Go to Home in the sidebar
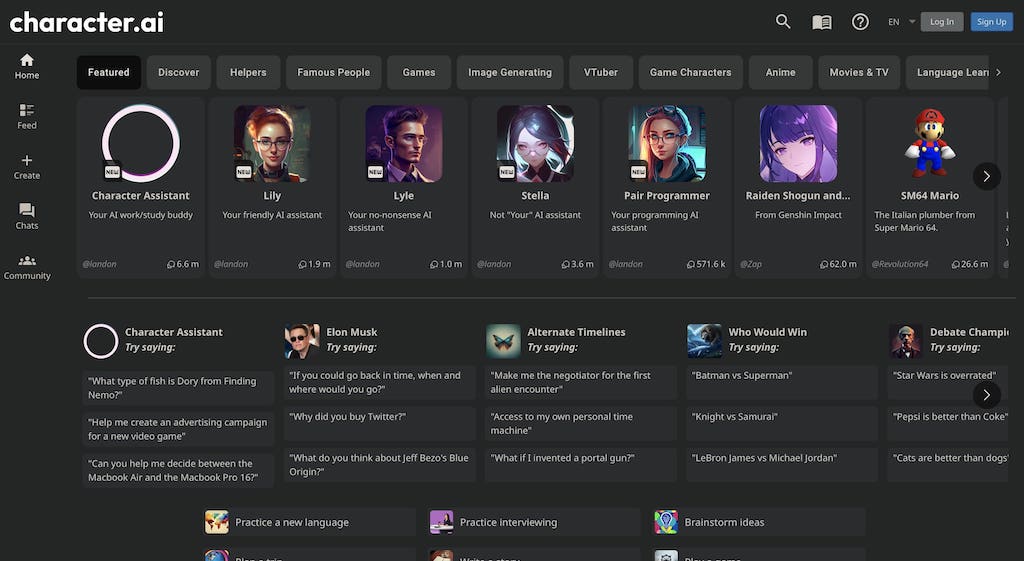The width and height of the screenshot is (1024, 561). coord(27,66)
